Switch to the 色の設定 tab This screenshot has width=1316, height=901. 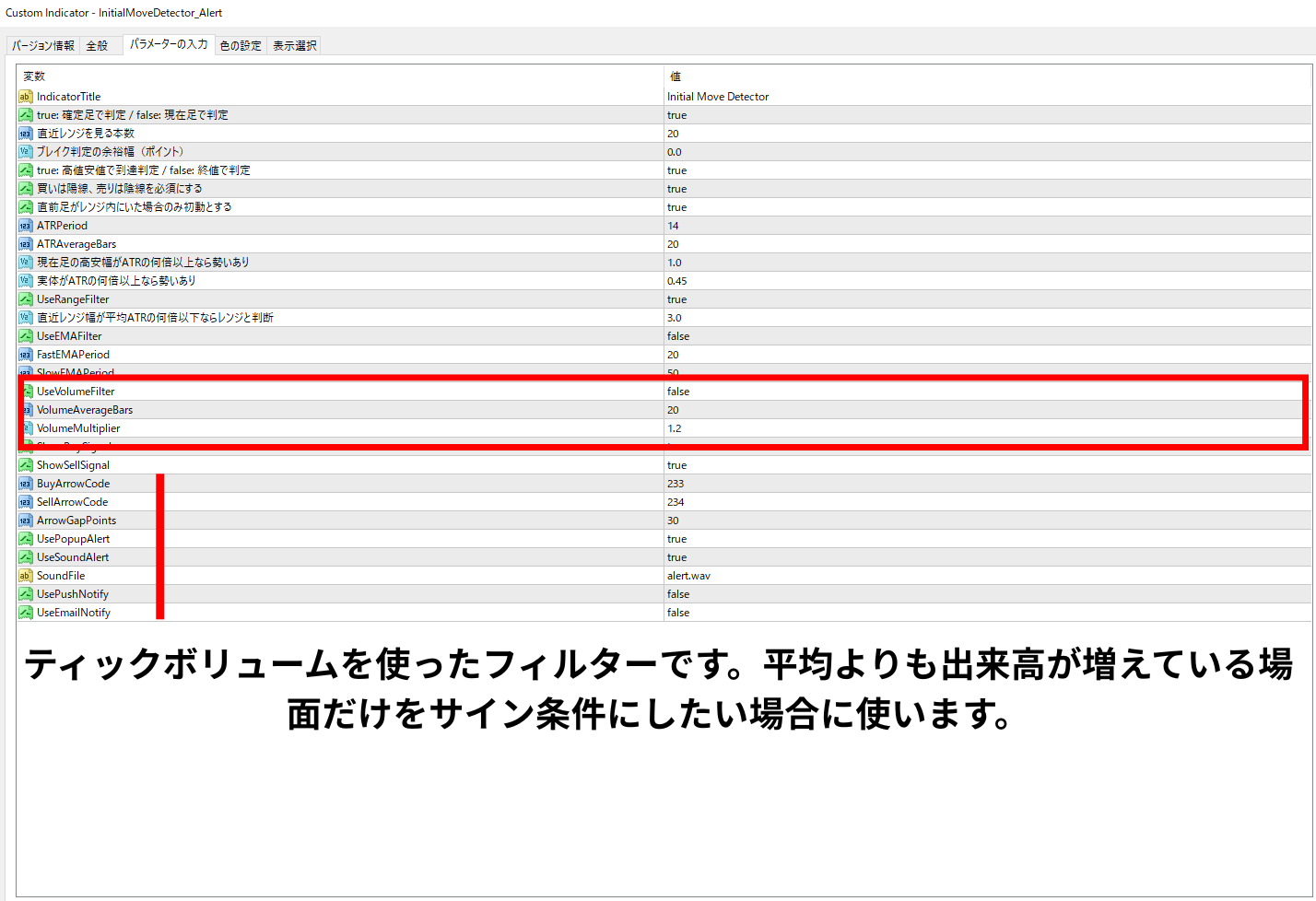(x=241, y=45)
